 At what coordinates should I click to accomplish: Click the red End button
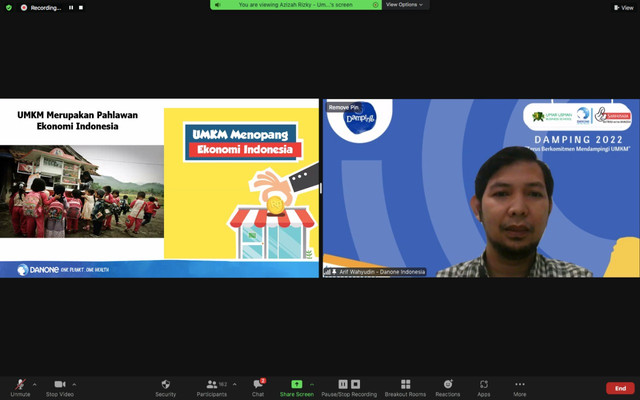click(620, 388)
